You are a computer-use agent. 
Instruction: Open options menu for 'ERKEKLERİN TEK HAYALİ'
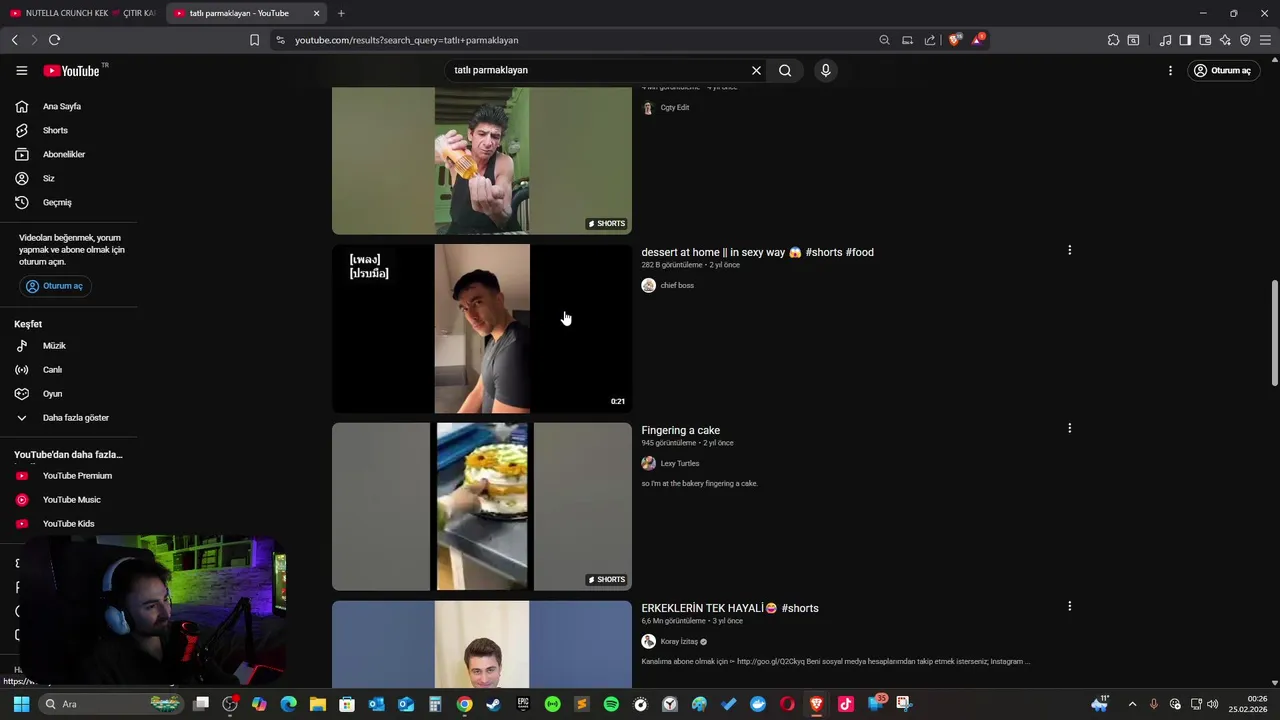(x=1069, y=606)
